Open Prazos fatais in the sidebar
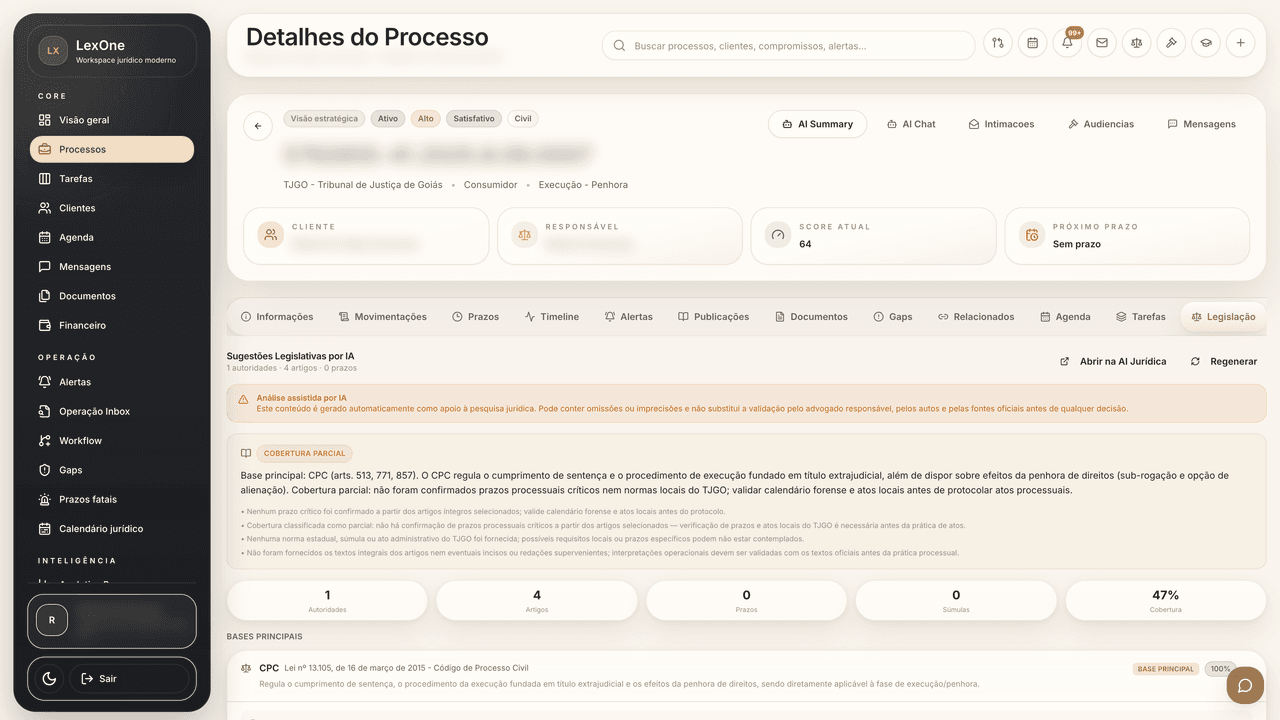1280x720 pixels. click(x=87, y=499)
